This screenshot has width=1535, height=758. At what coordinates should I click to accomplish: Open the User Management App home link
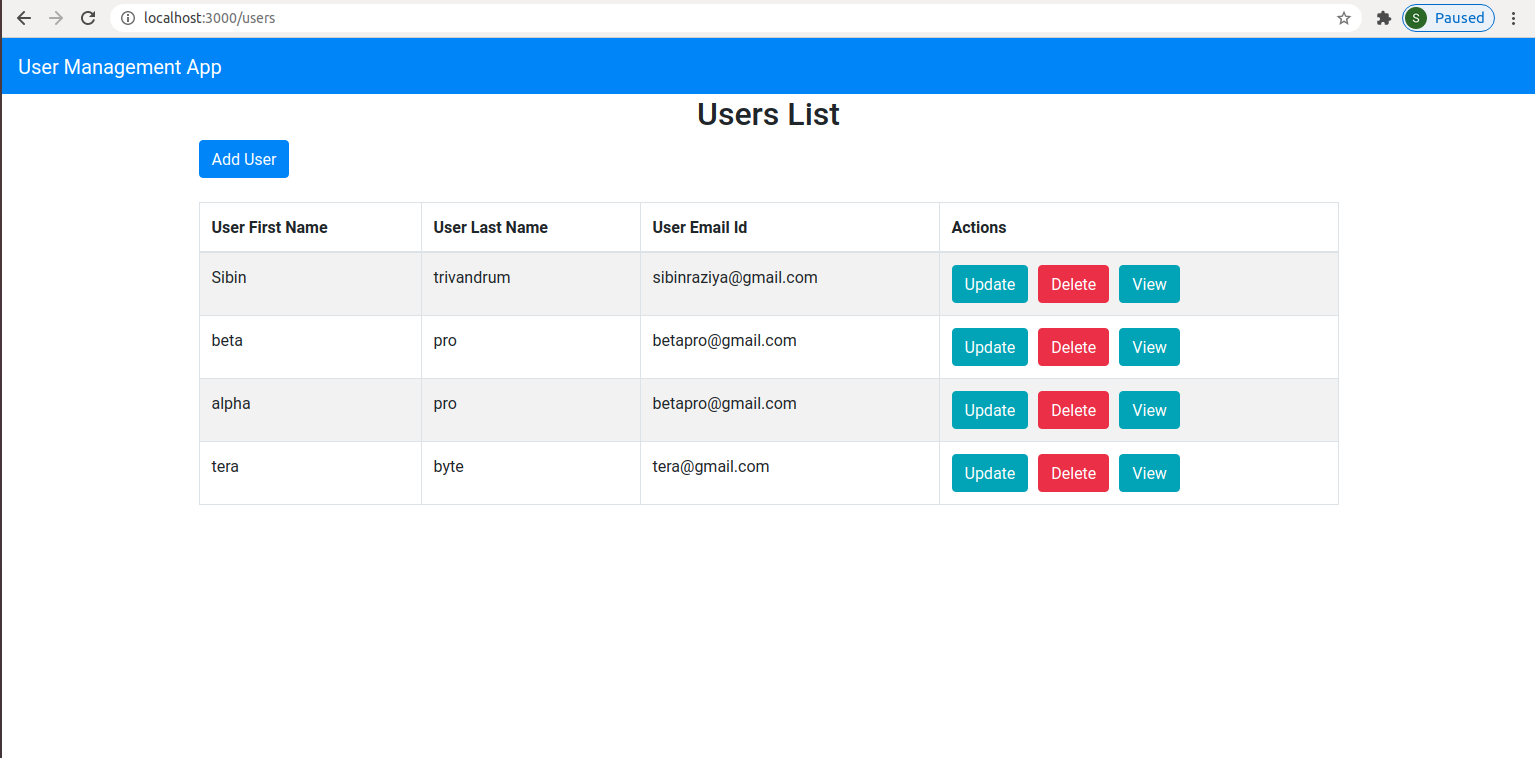coord(120,66)
